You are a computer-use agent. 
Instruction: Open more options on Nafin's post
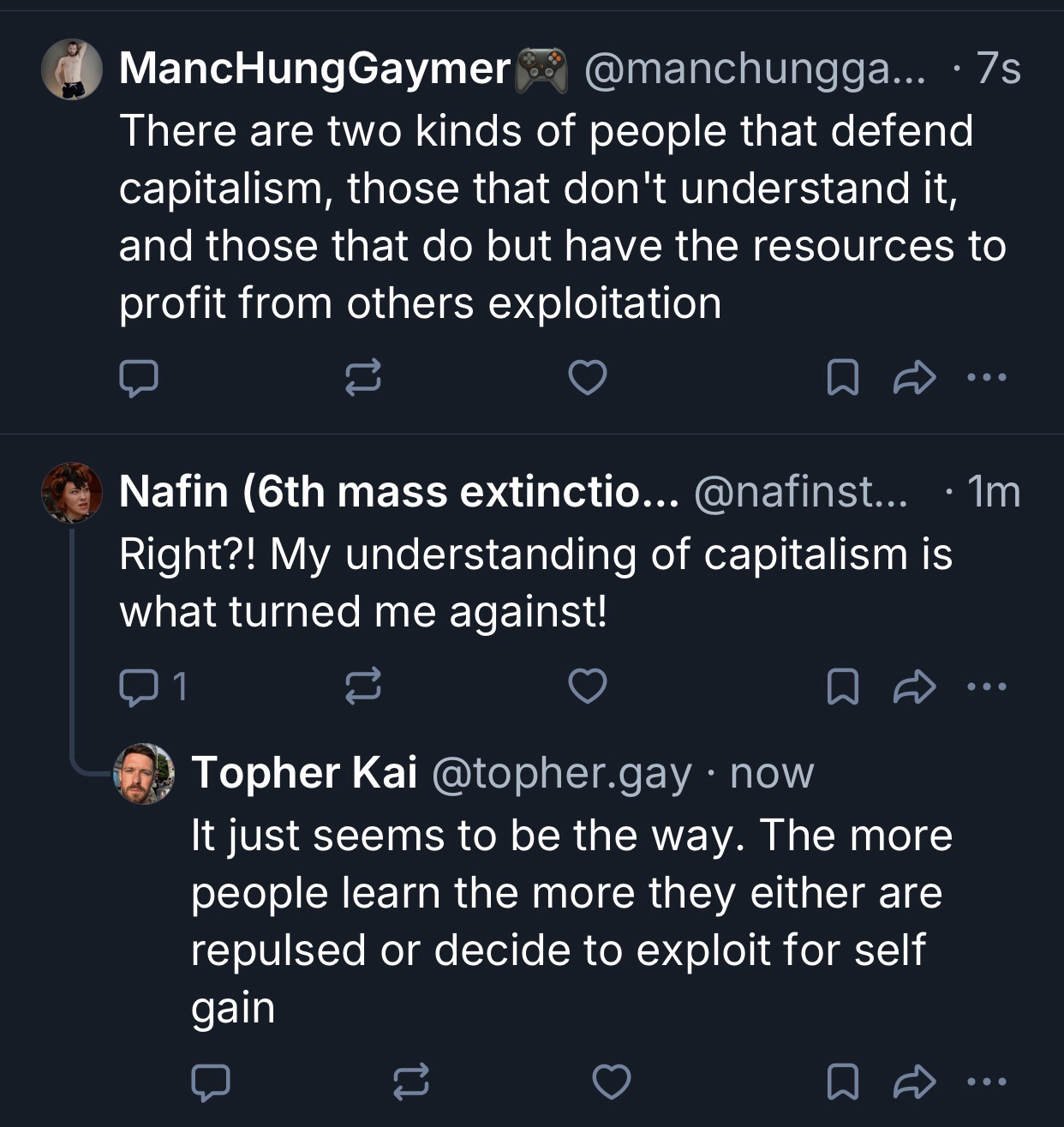pyautogui.click(x=987, y=686)
